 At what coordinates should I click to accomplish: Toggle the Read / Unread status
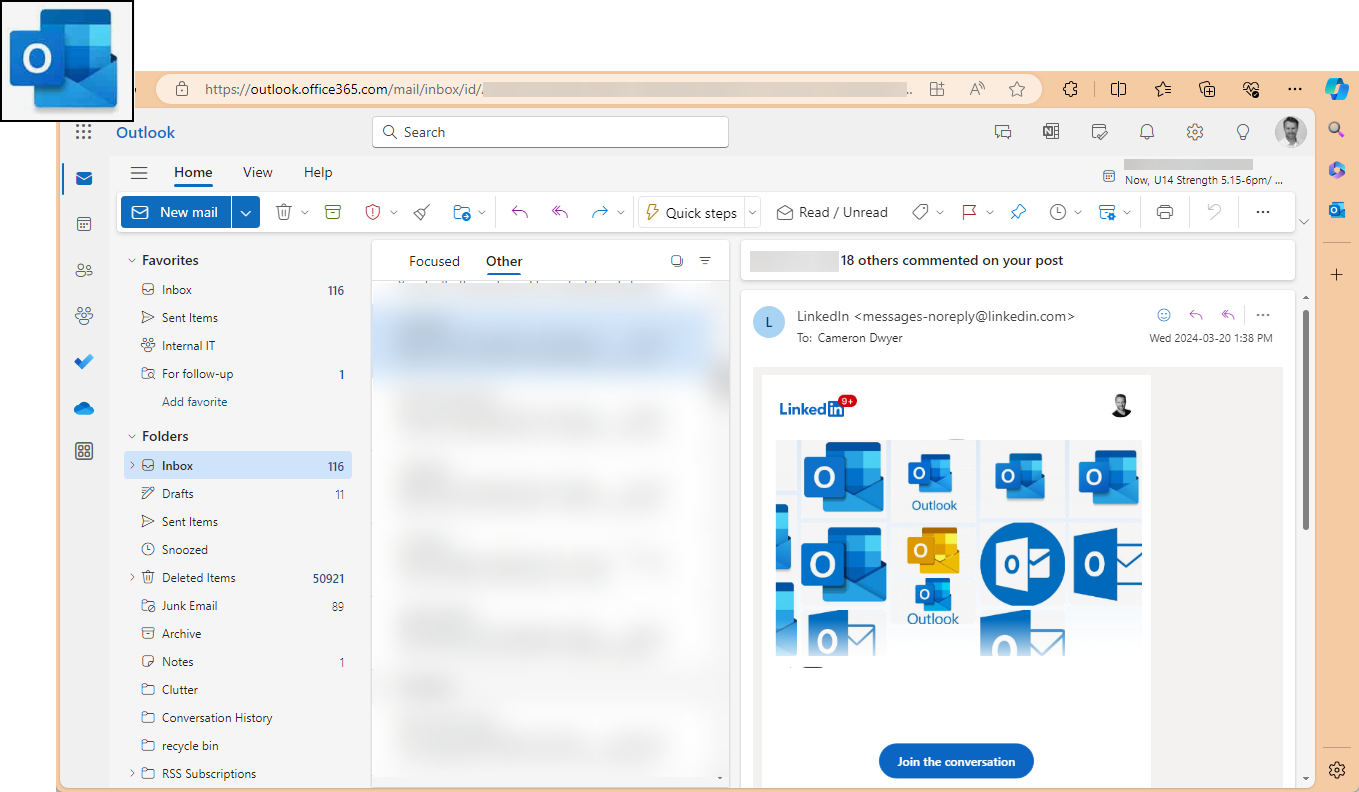(x=832, y=212)
